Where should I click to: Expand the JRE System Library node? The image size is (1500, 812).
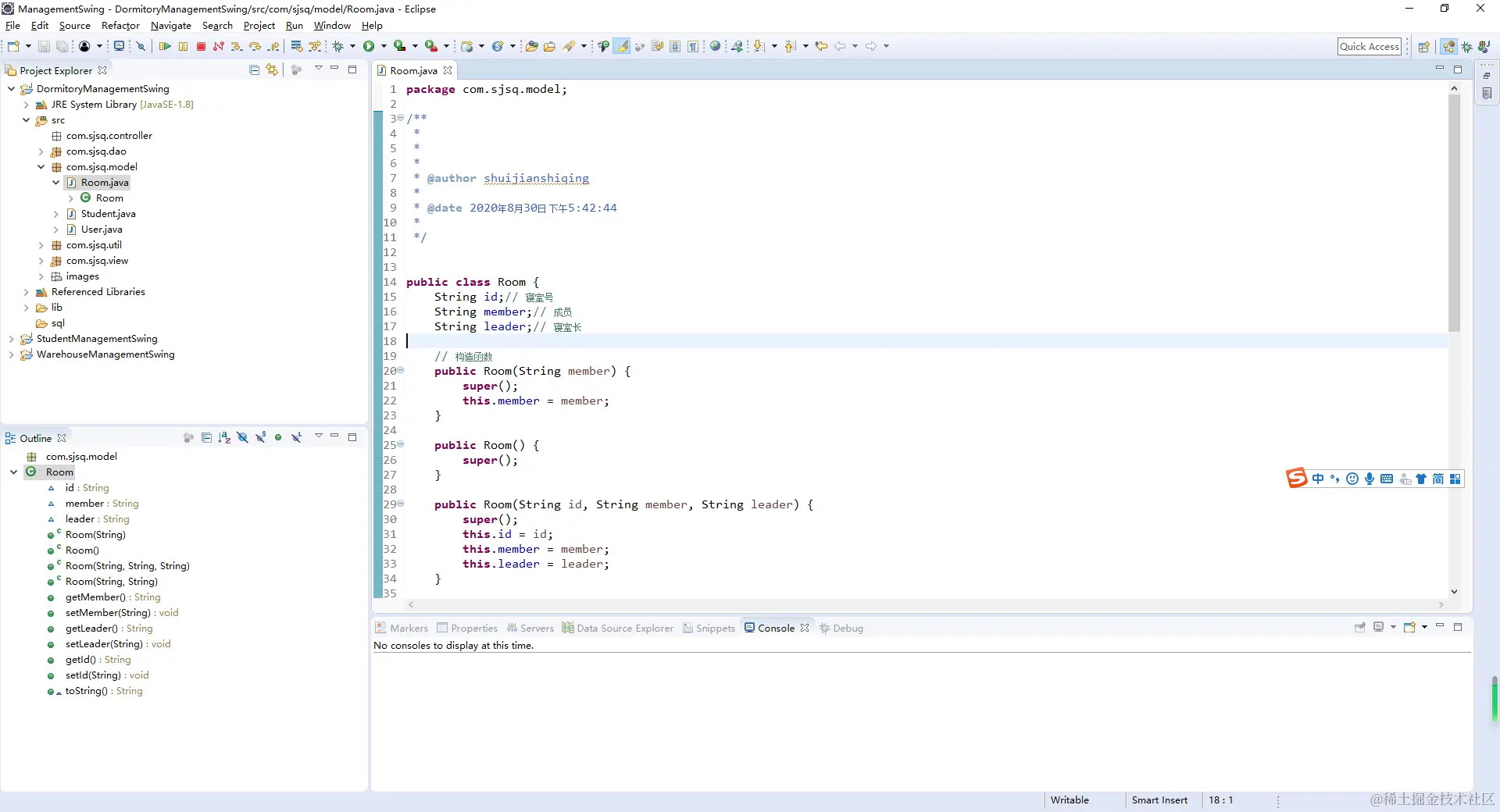click(26, 105)
